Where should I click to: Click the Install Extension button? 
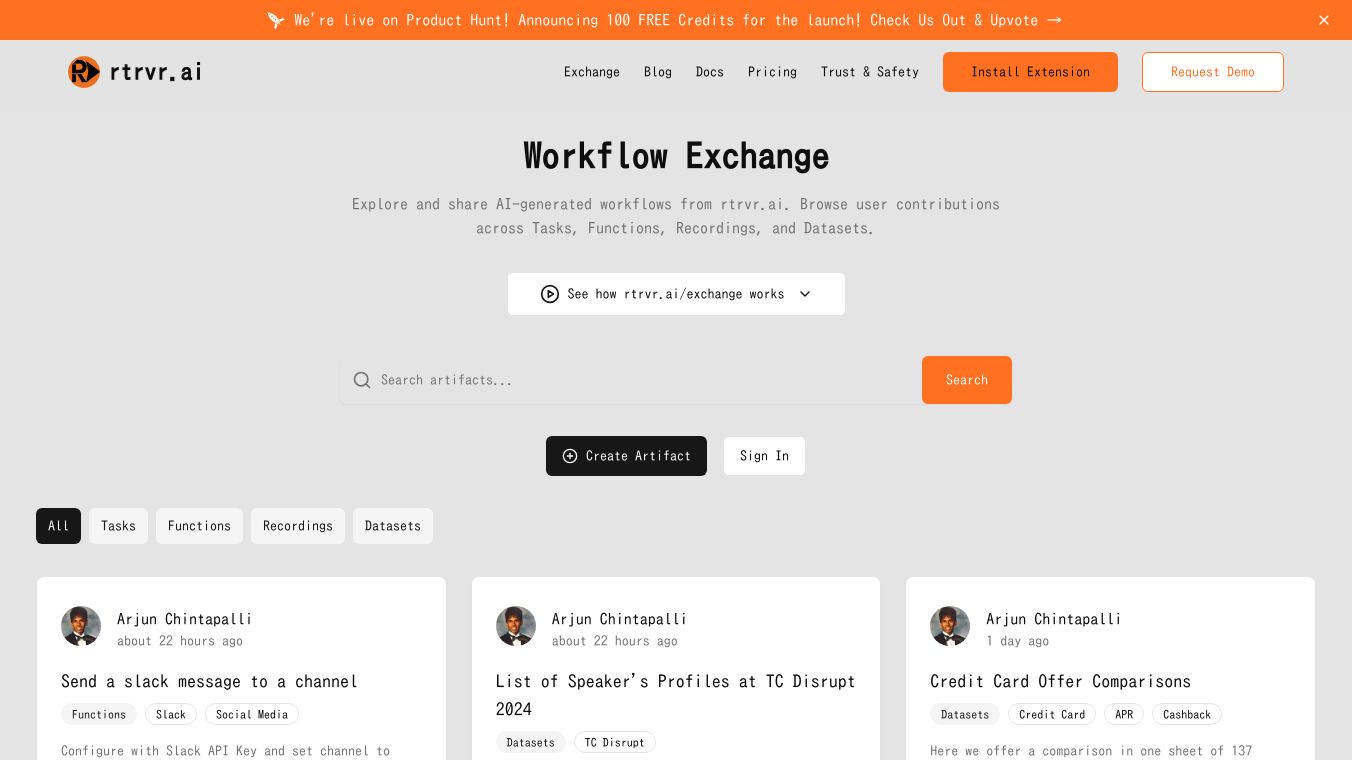(1030, 72)
